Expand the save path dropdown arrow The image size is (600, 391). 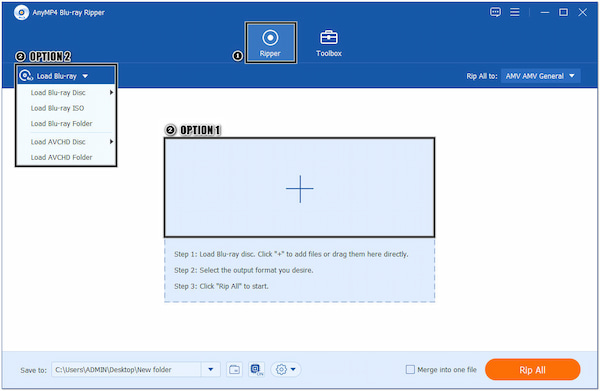pos(210,370)
